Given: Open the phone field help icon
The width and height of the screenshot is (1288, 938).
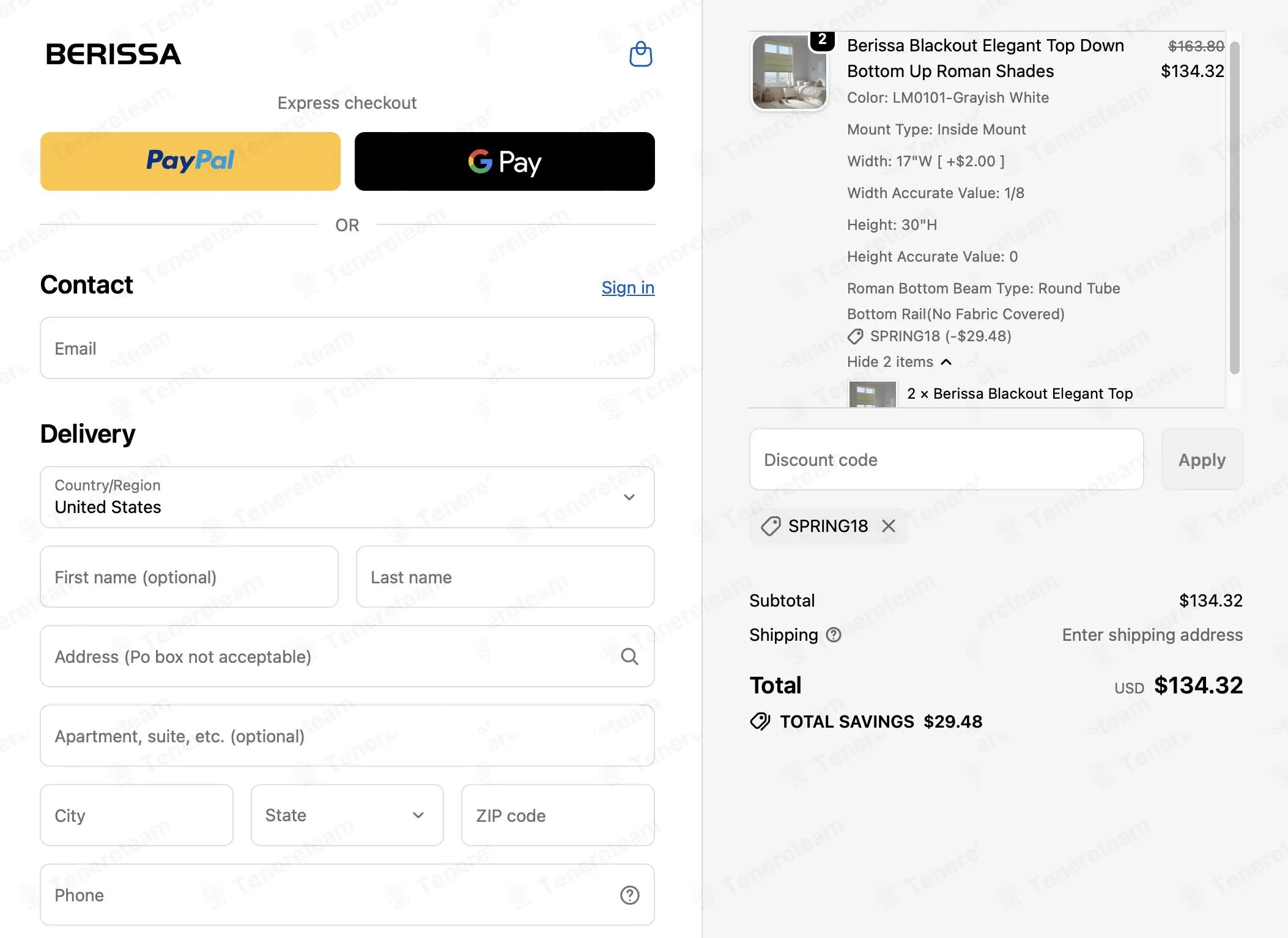Looking at the screenshot, I should click(629, 895).
